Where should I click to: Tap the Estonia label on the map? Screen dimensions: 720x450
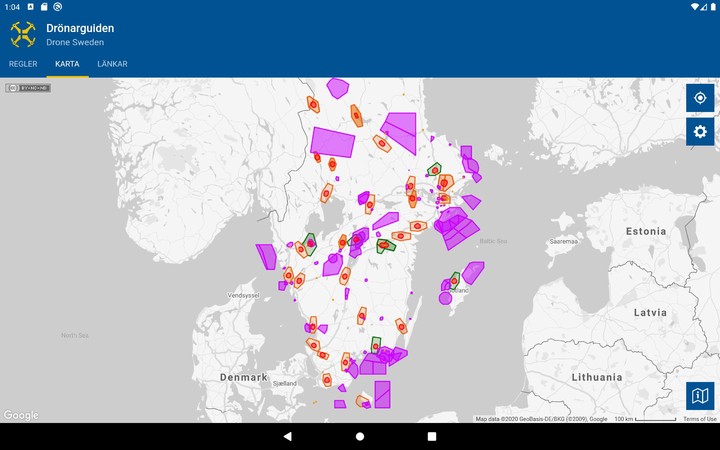click(645, 231)
